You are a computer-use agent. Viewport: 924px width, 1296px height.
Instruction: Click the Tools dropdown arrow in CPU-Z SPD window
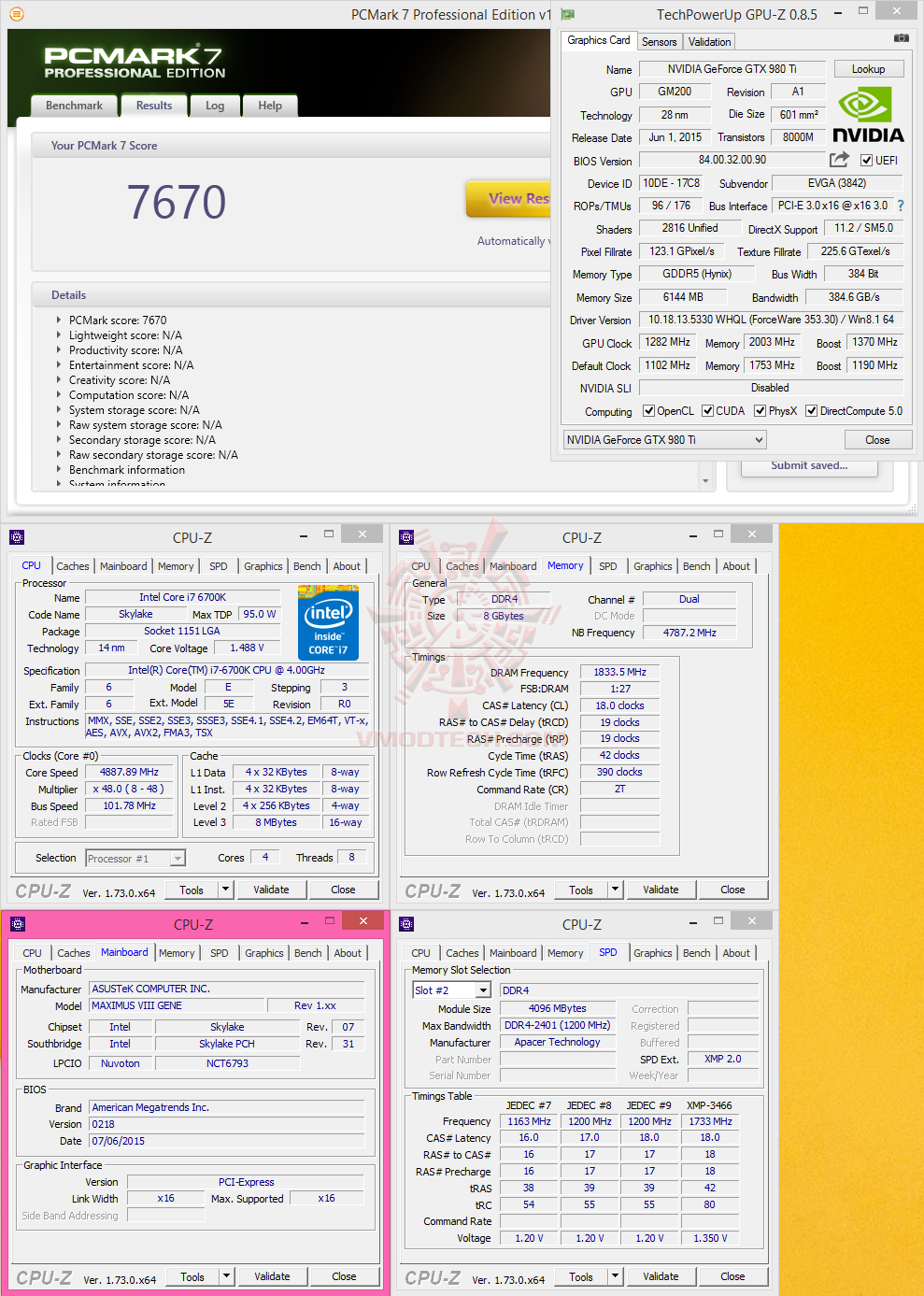(x=615, y=1276)
